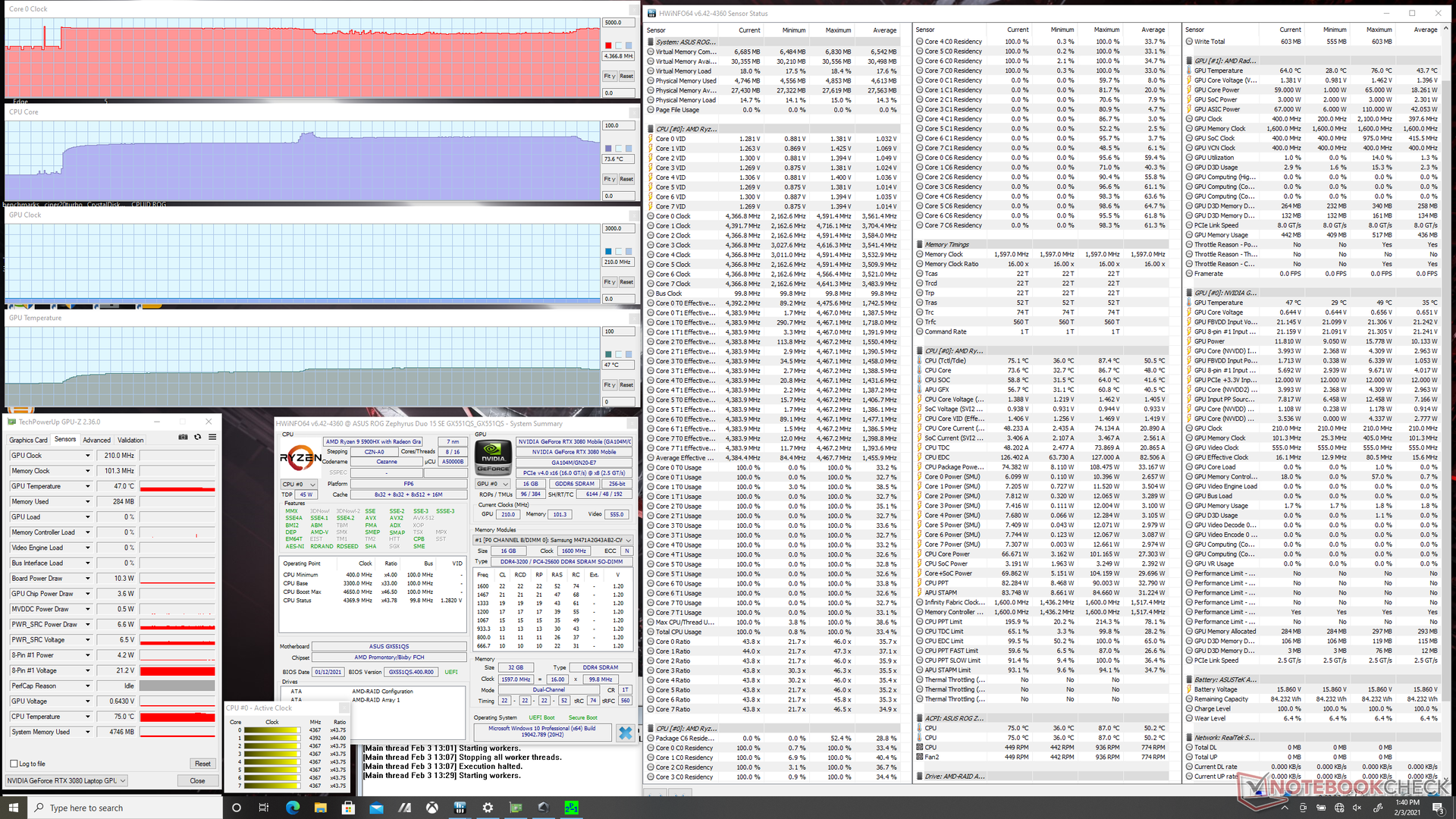The width and height of the screenshot is (1456, 819).
Task: Click Fit y button on Core 0 Clock graph
Action: point(609,76)
